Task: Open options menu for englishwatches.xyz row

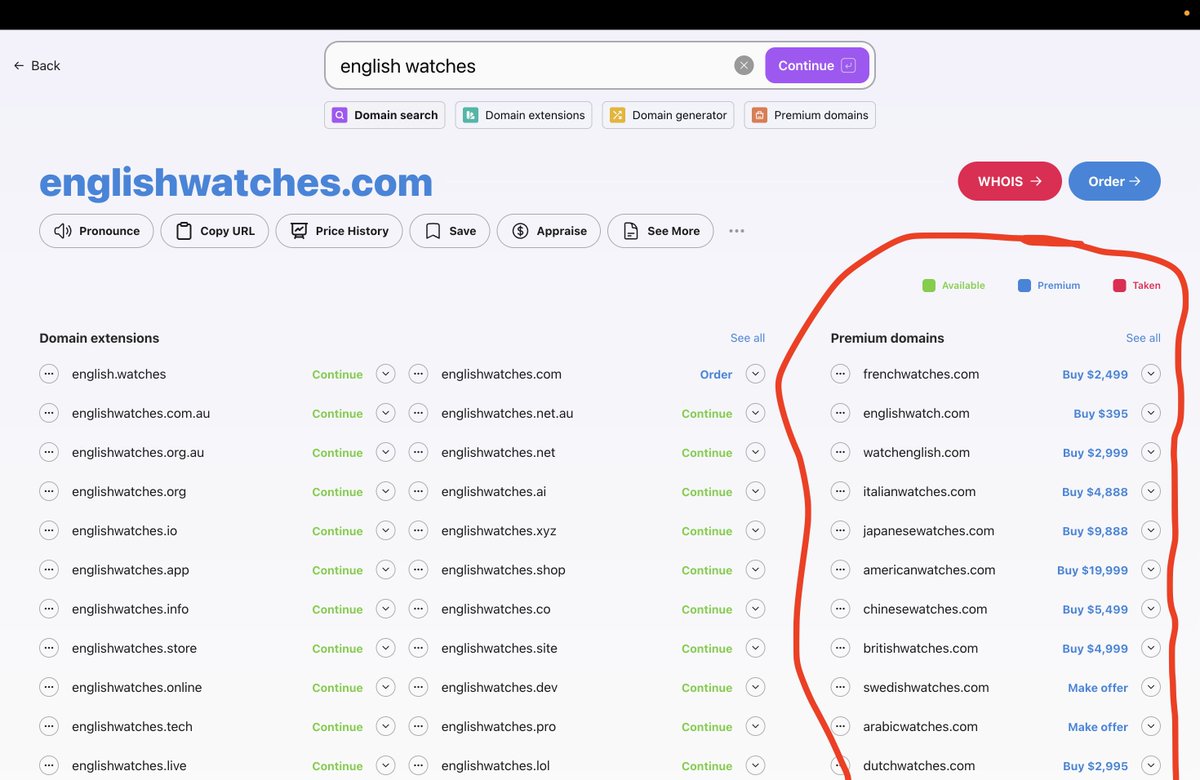Action: (418, 531)
